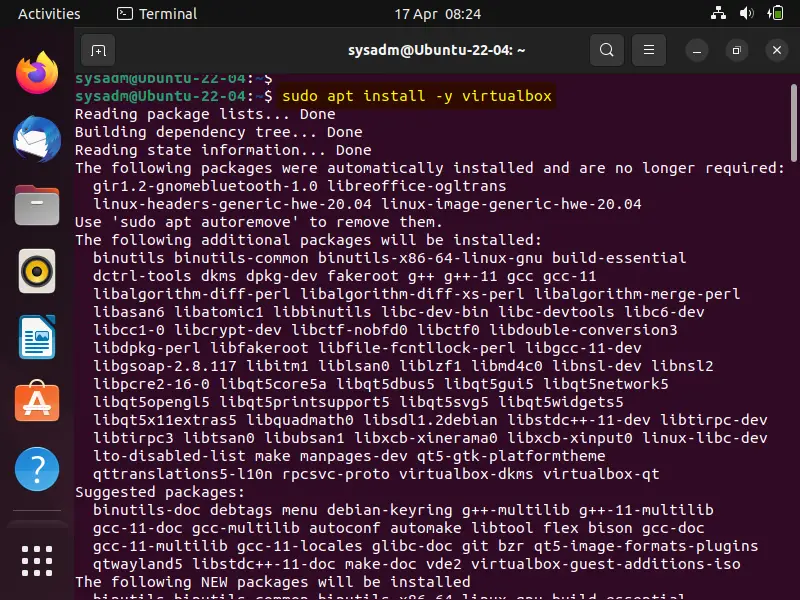Open a new terminal tab
Image resolution: width=800 pixels, height=600 pixels.
tap(98, 51)
